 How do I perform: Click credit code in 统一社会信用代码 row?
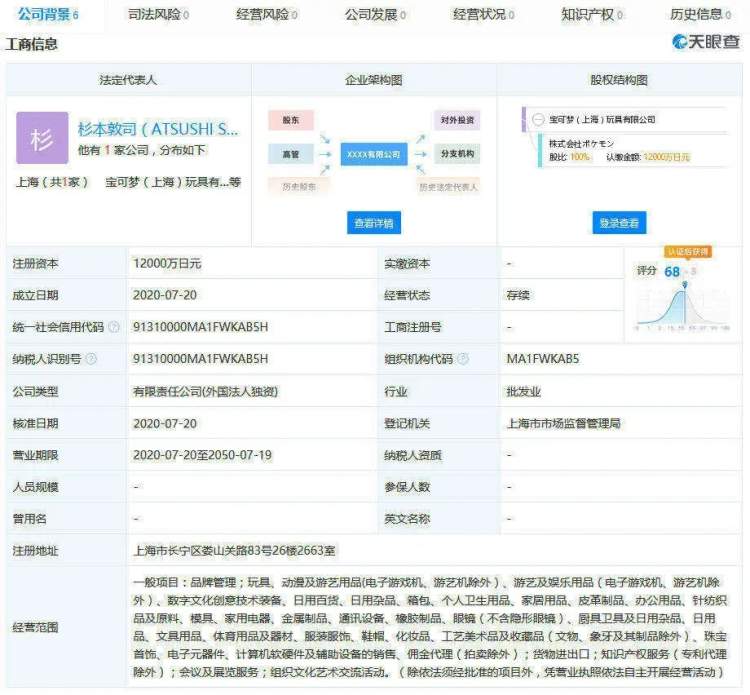200,327
